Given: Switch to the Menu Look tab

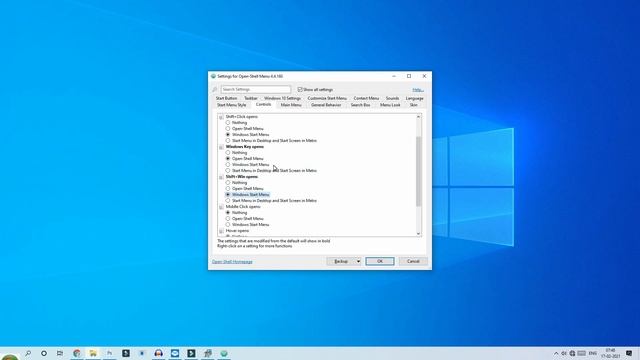Looking at the screenshot, I should tap(390, 105).
